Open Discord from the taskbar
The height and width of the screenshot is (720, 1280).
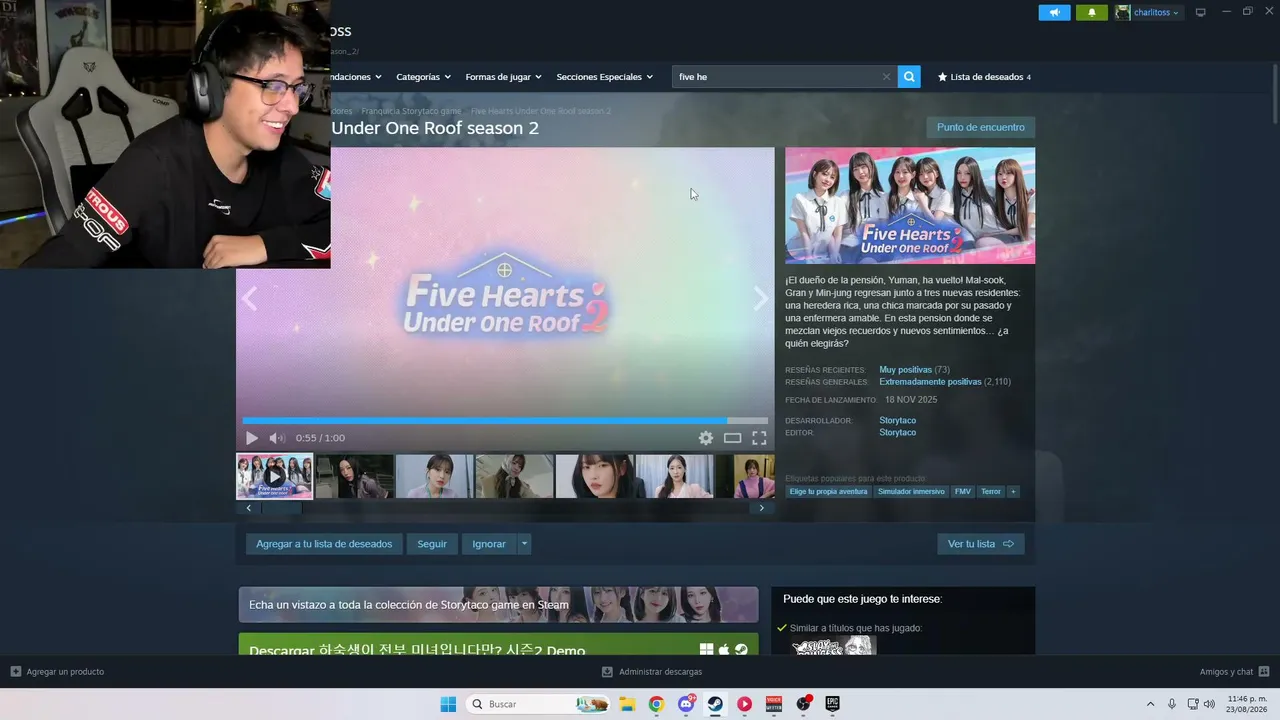pos(686,704)
